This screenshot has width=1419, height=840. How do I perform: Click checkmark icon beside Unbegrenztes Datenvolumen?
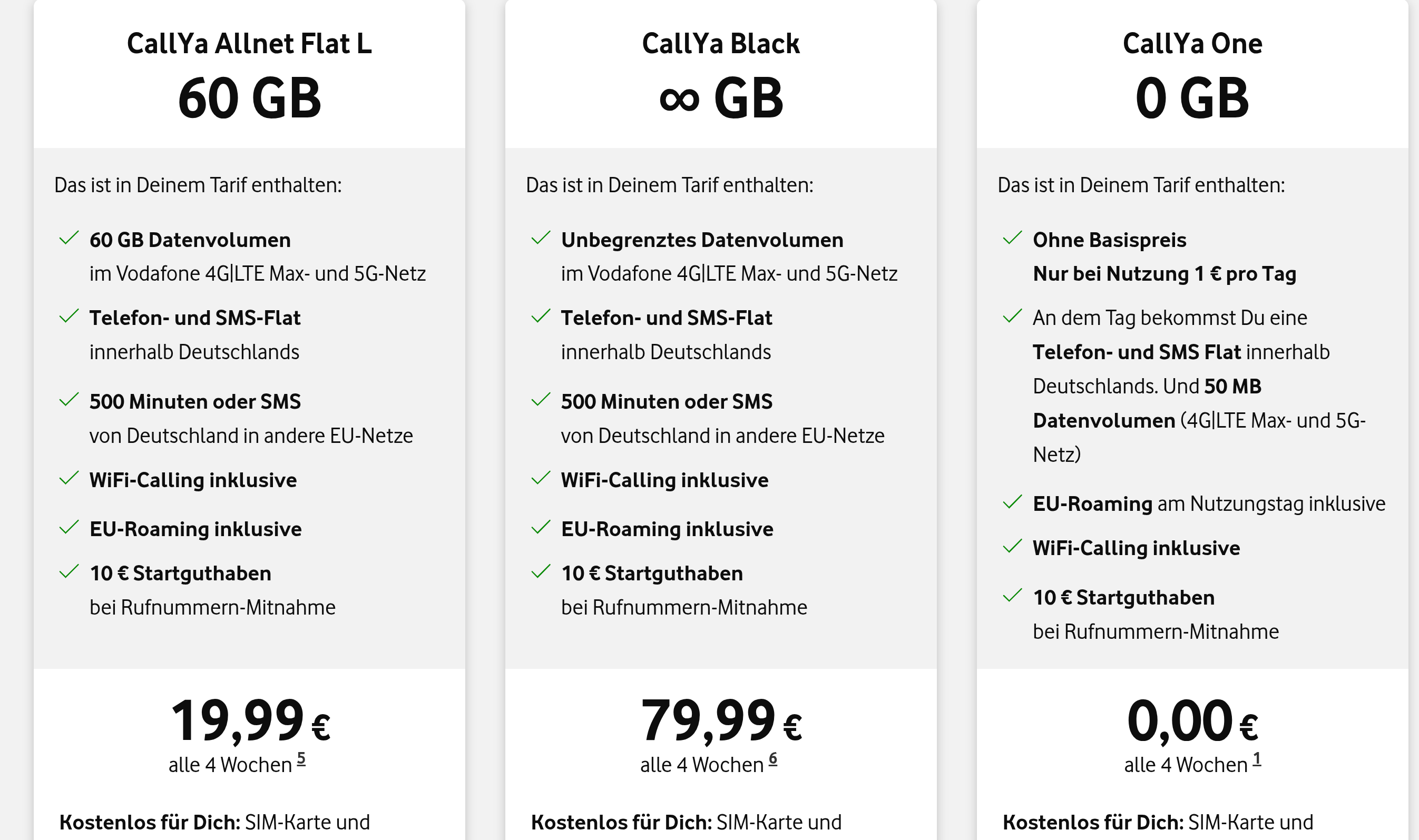[541, 238]
